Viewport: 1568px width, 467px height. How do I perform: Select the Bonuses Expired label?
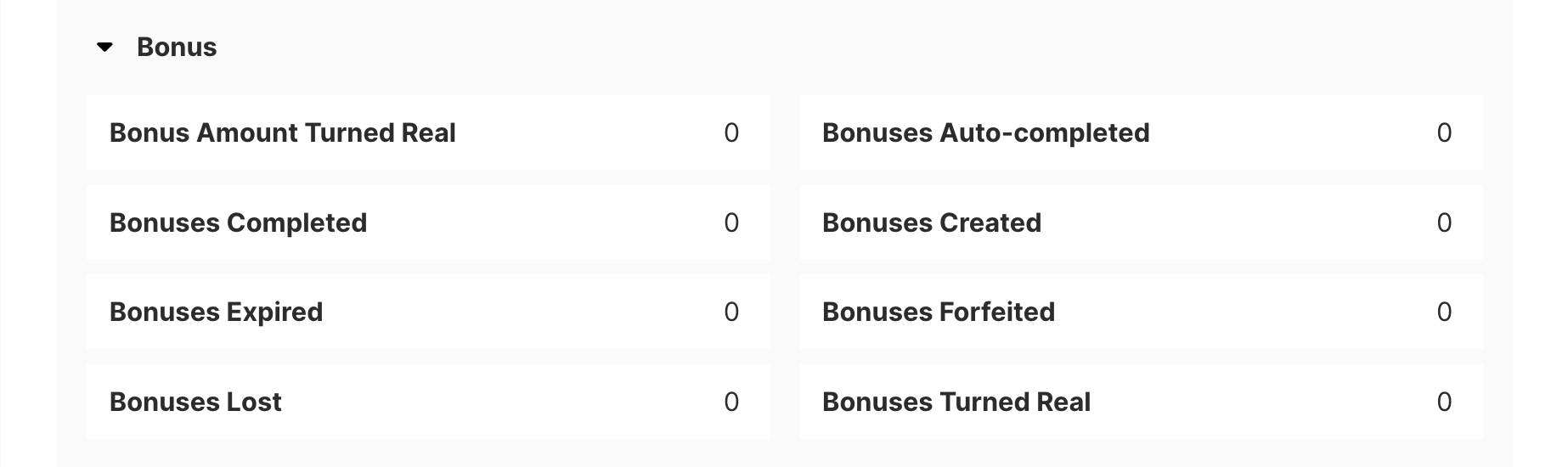[216, 312]
